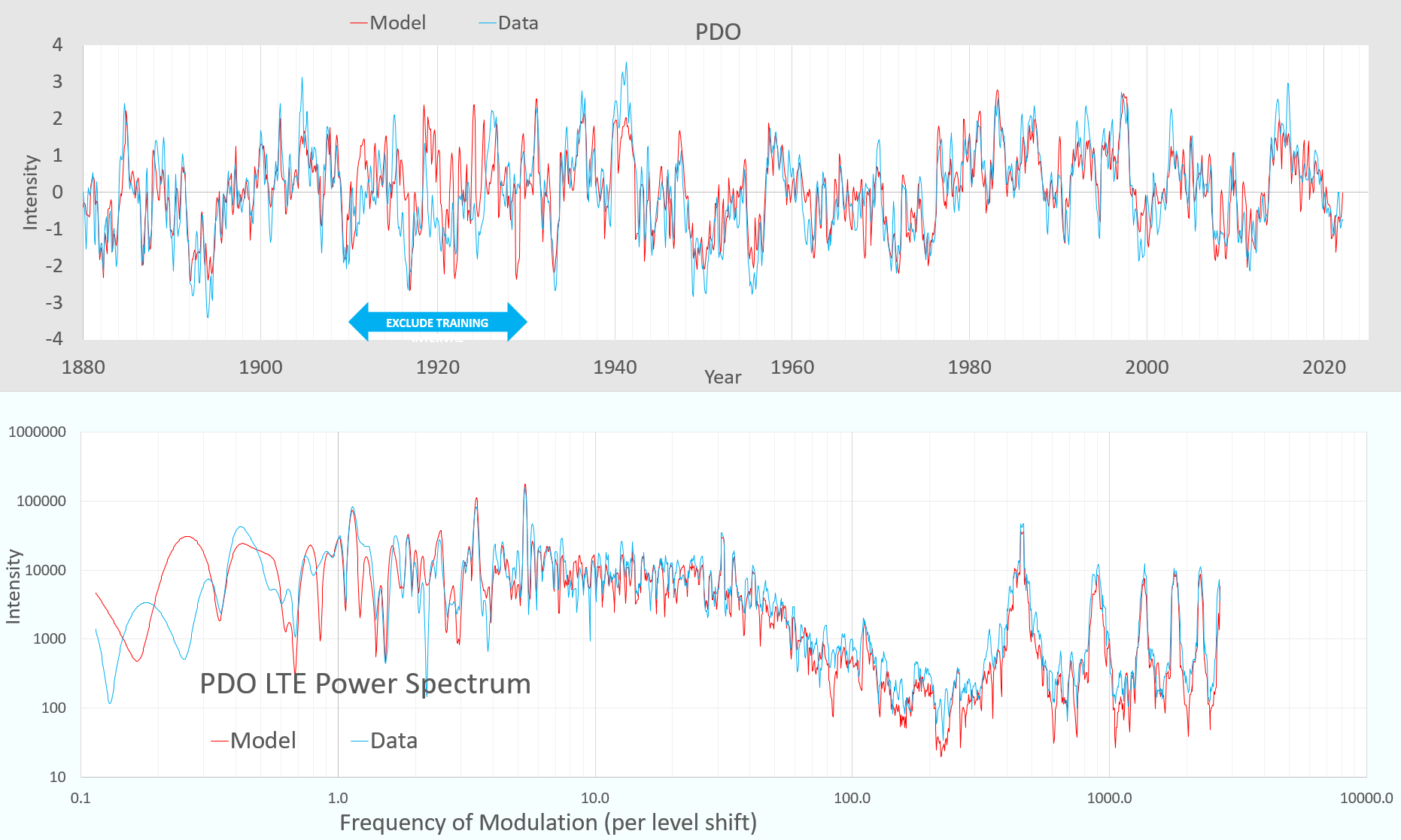This screenshot has width=1401, height=840.
Task: Click the Frequency of Modulation axis title
Action: (548, 822)
